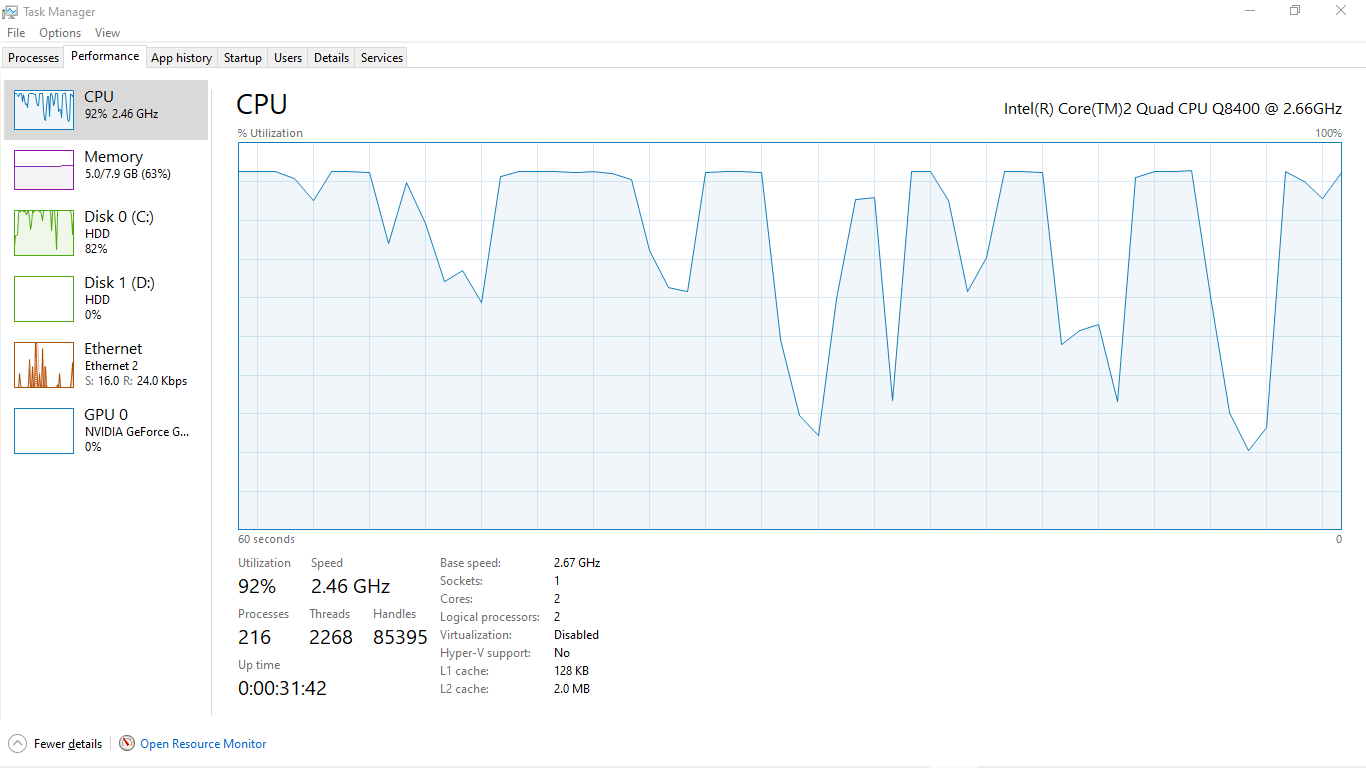This screenshot has height=768, width=1366.
Task: Click the 2.46 GHz speed value
Action: point(350,586)
